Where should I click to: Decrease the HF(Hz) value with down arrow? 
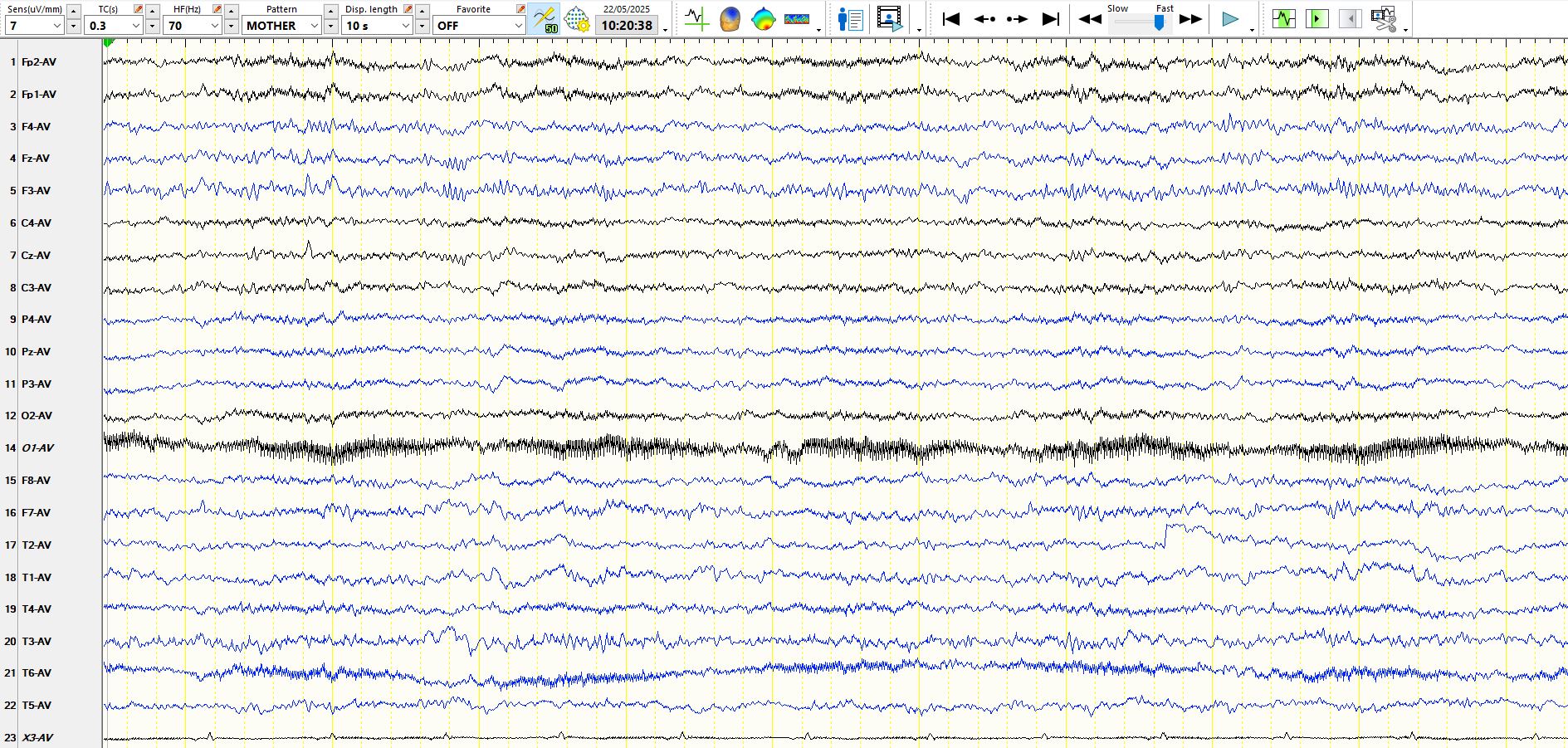point(232,27)
